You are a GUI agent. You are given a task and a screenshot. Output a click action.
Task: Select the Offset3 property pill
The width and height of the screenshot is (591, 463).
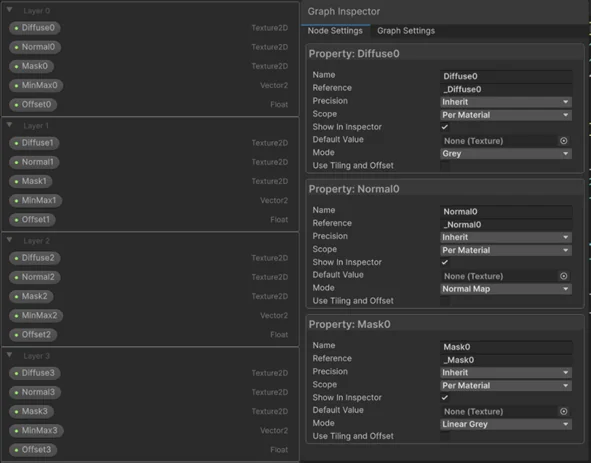coord(33,449)
